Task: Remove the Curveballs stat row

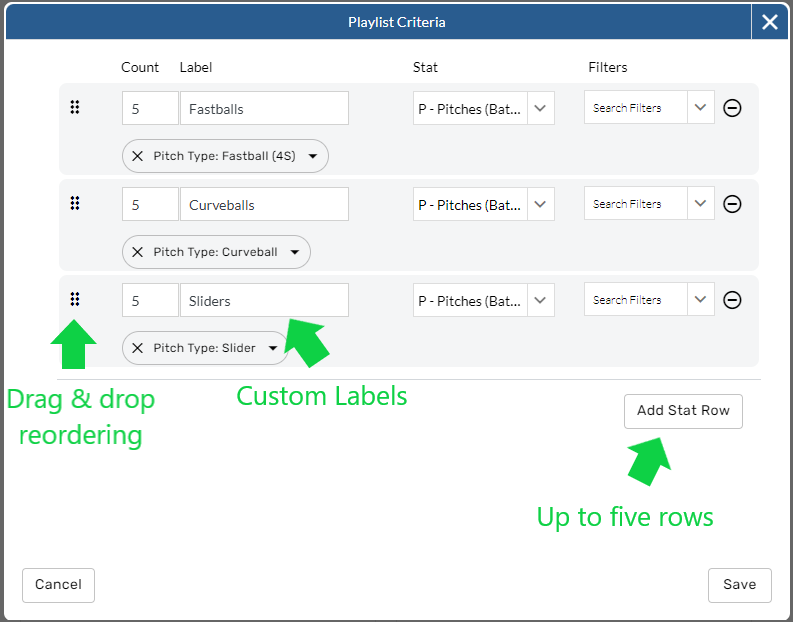Action: pos(732,204)
